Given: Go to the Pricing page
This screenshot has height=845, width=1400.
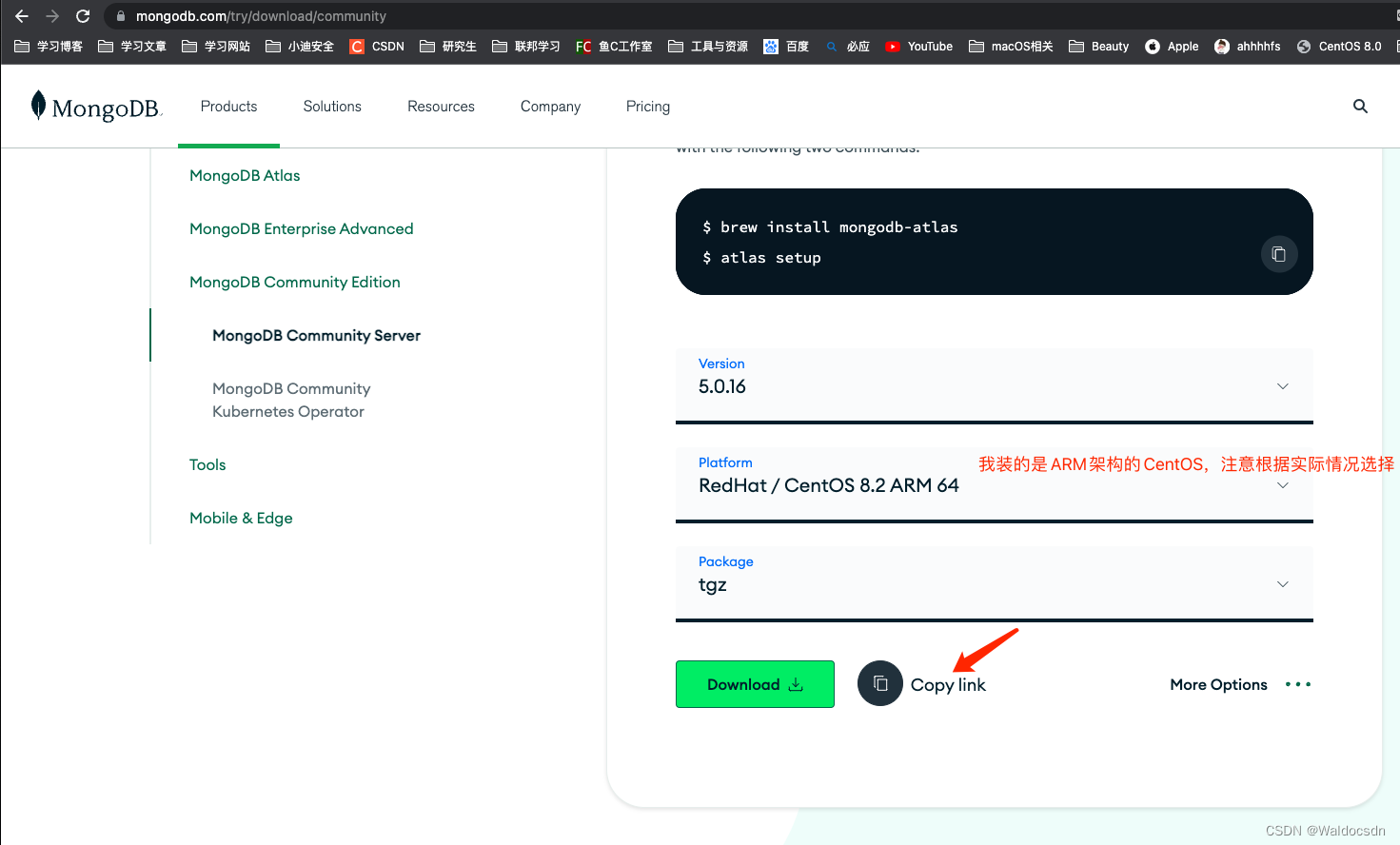Looking at the screenshot, I should 648,107.
